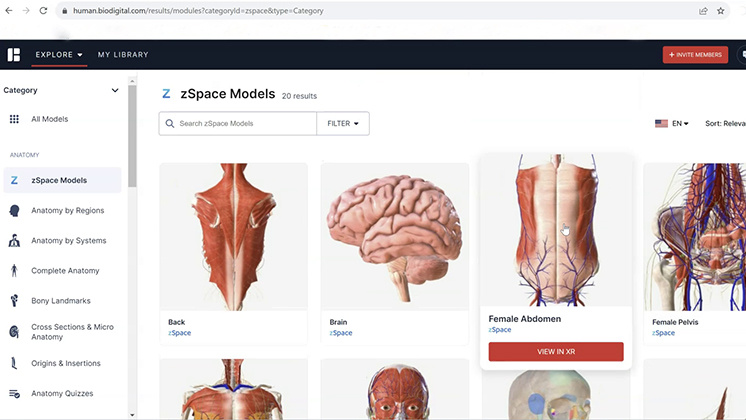Screen dimensions: 746x420
Task: Reload the page with refresh icon
Action: pyautogui.click(x=43, y=10)
